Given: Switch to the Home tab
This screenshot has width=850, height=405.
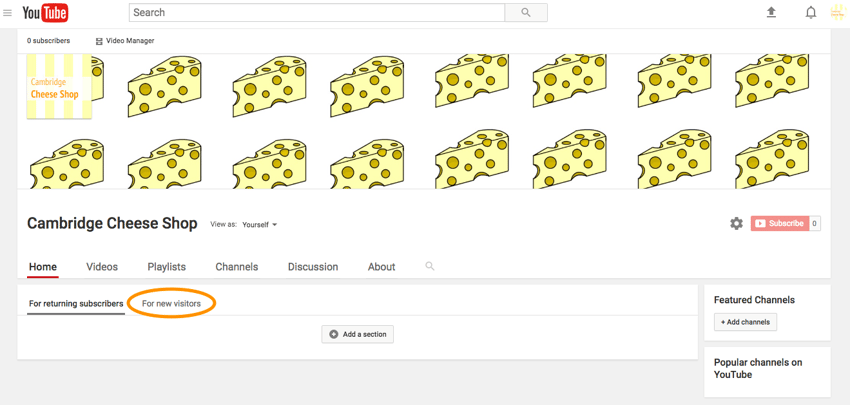Looking at the screenshot, I should coord(43,267).
